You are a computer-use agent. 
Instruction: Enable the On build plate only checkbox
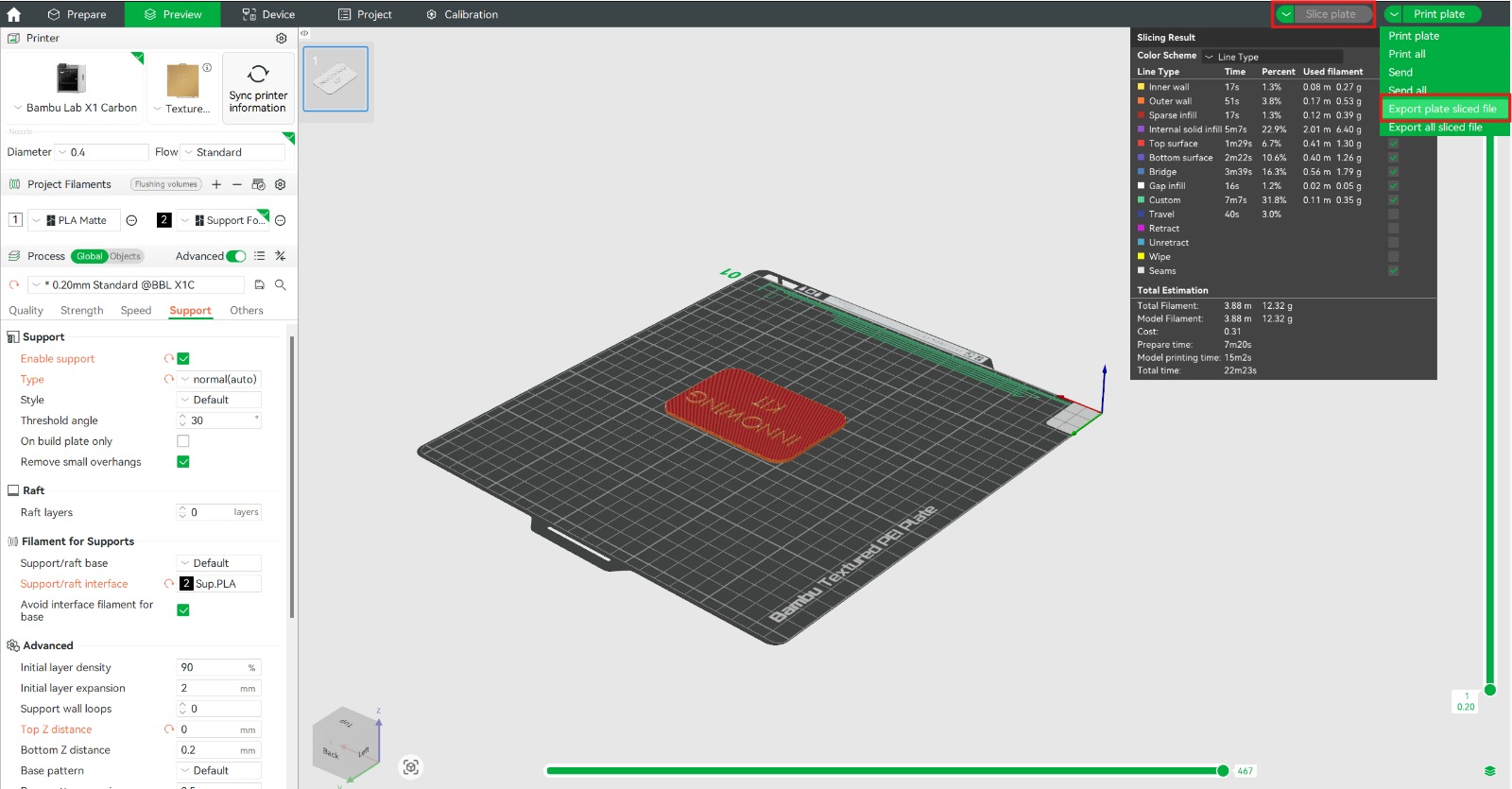pos(183,441)
